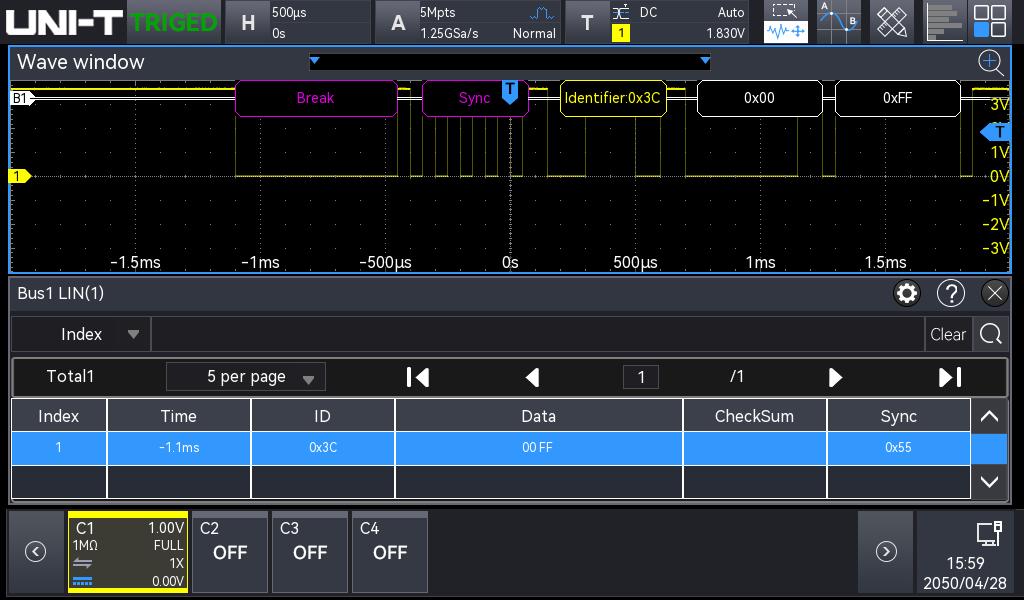Screen dimensions: 1024x600
Task: Click the magnifier zoom icon in Wave window
Action: (x=990, y=63)
